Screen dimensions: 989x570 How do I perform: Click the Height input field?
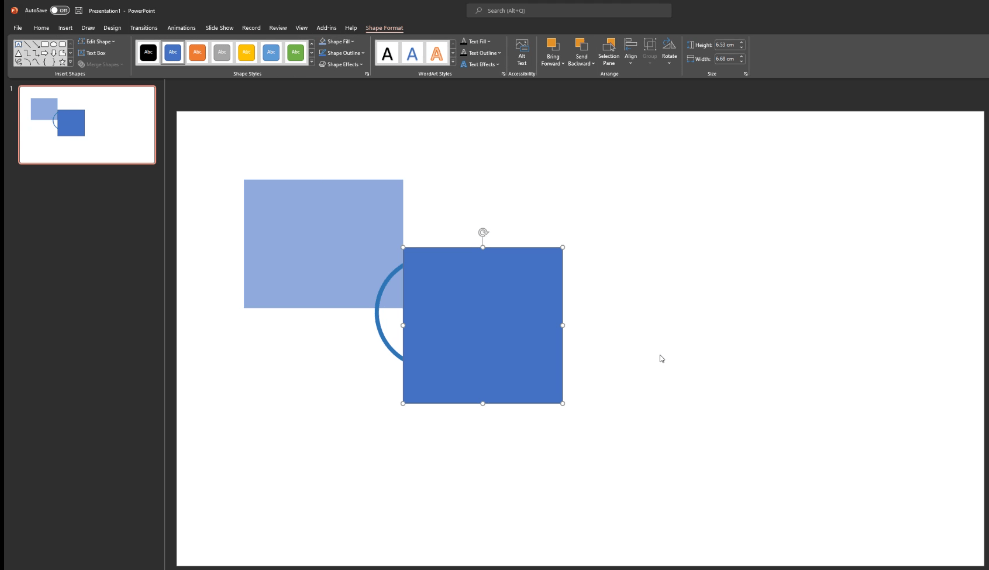tap(725, 45)
